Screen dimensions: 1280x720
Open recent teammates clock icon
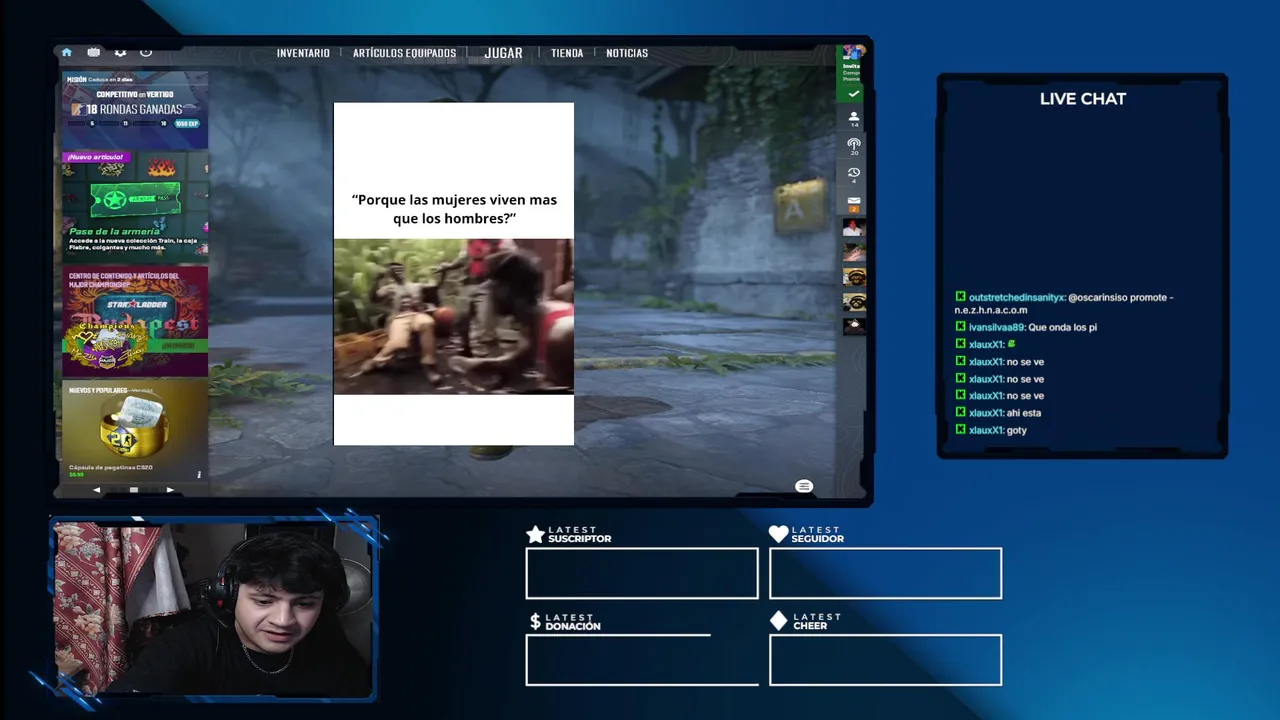[x=853, y=175]
